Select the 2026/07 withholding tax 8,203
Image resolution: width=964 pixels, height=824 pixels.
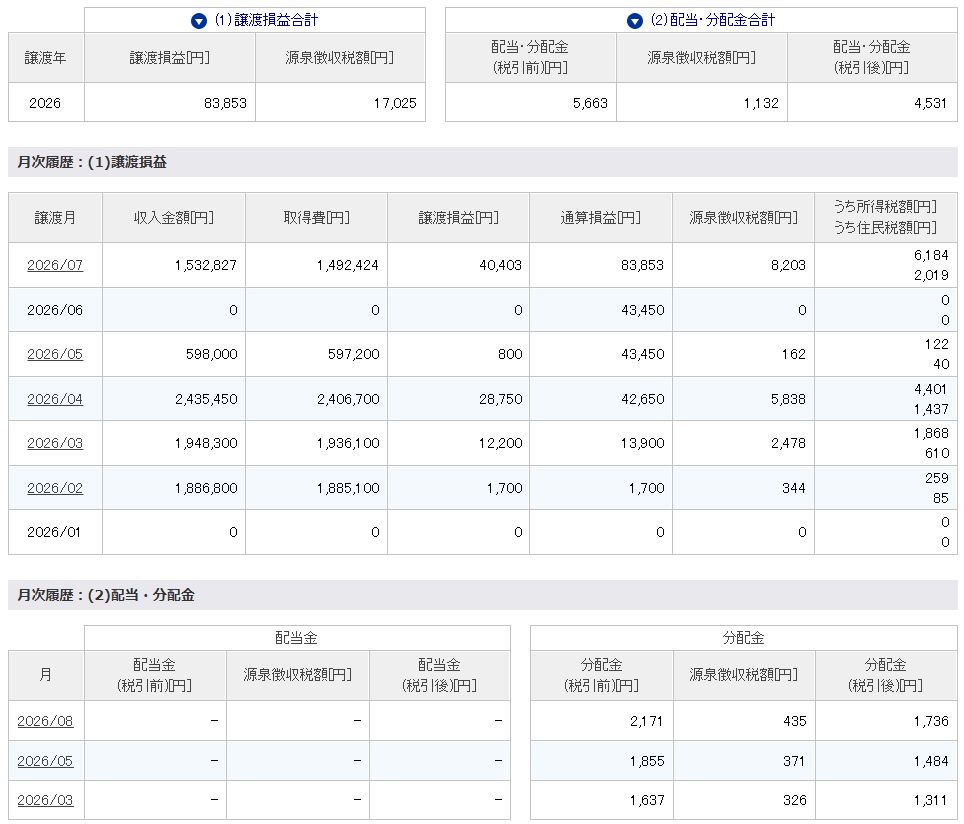pos(788,265)
